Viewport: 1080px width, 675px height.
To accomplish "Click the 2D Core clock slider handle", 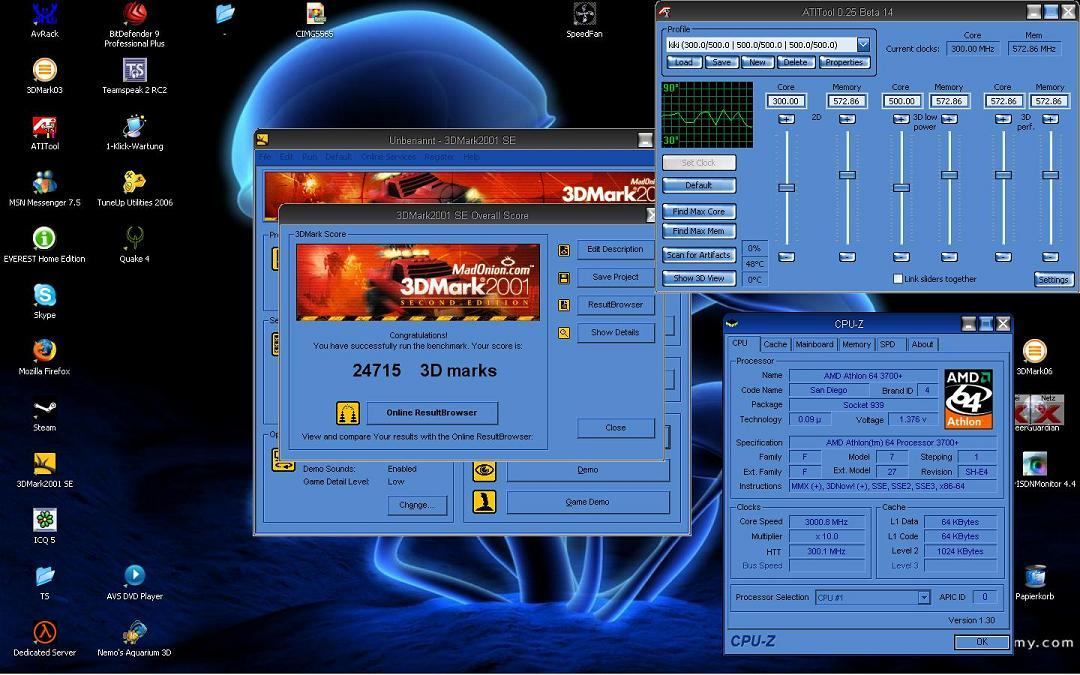I will (786, 187).
